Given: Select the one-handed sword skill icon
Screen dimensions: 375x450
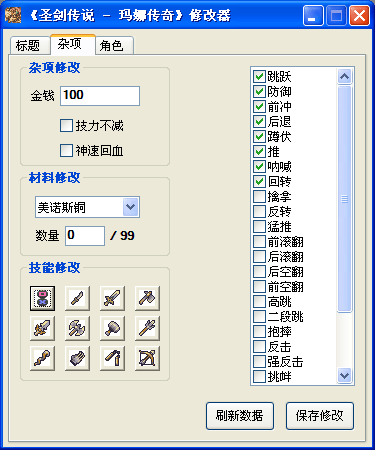Looking at the screenshot, I should (x=112, y=298).
